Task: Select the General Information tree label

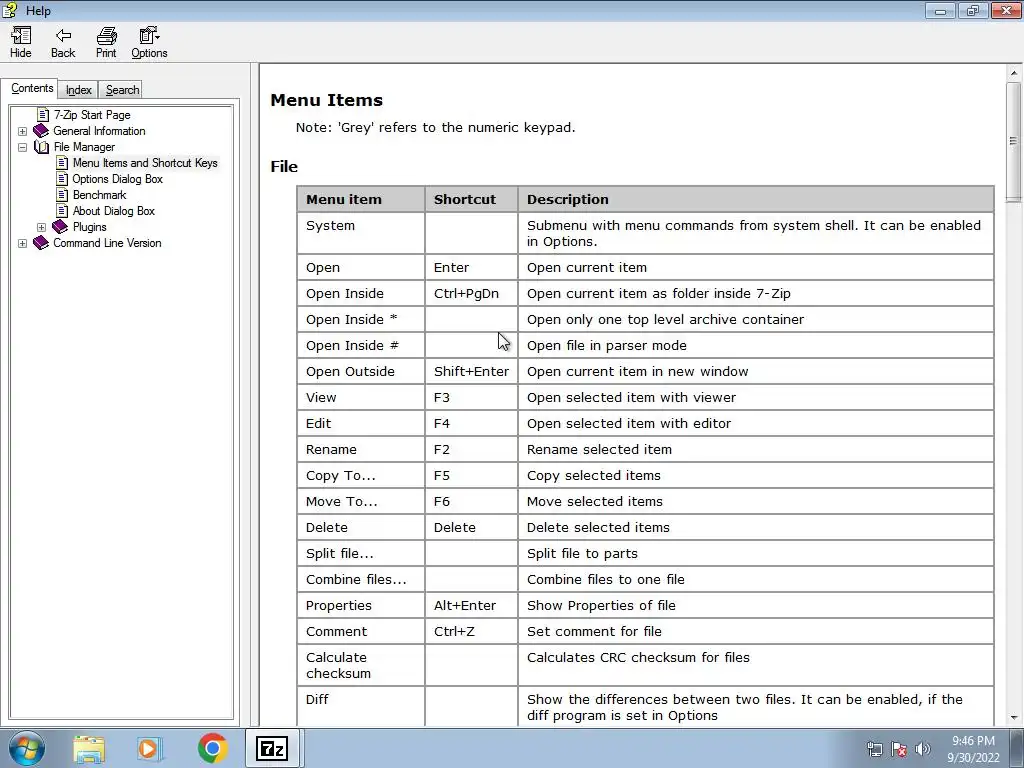Action: (99, 131)
